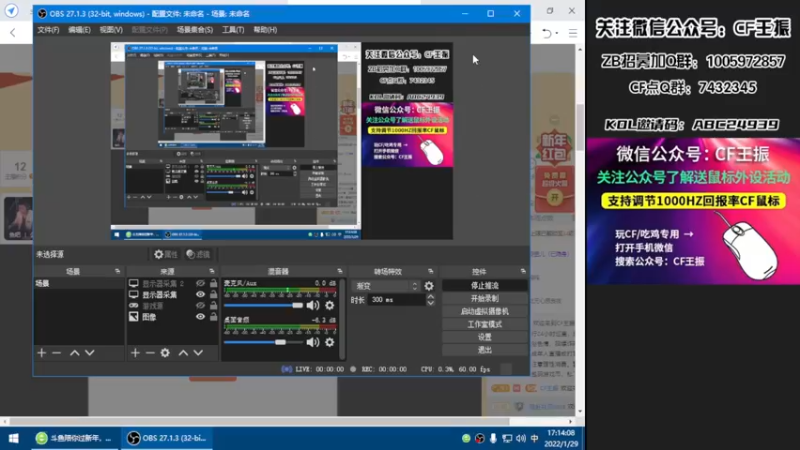
Task: Pop out the 转场特效 dock panel icon
Action: click(x=431, y=271)
